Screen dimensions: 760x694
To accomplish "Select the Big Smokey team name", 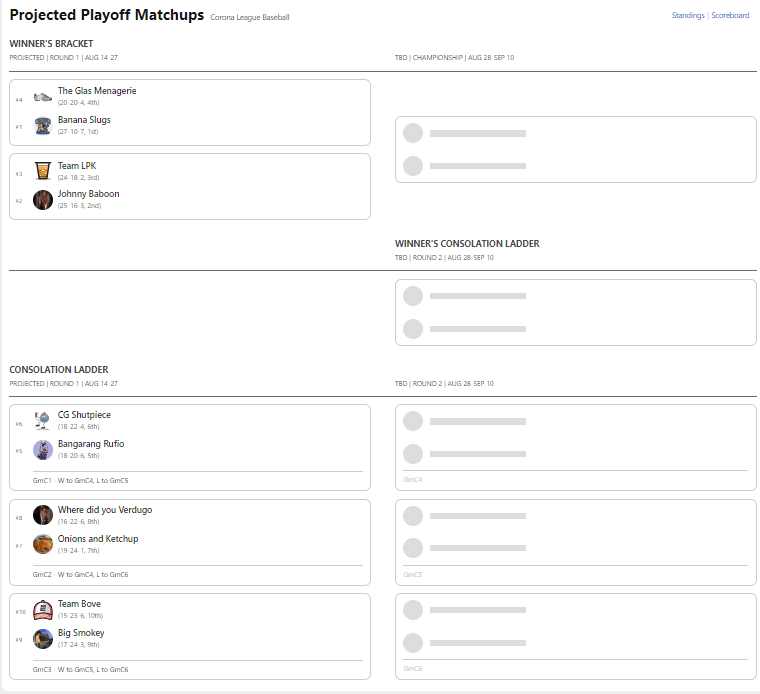I will click(x=81, y=633).
